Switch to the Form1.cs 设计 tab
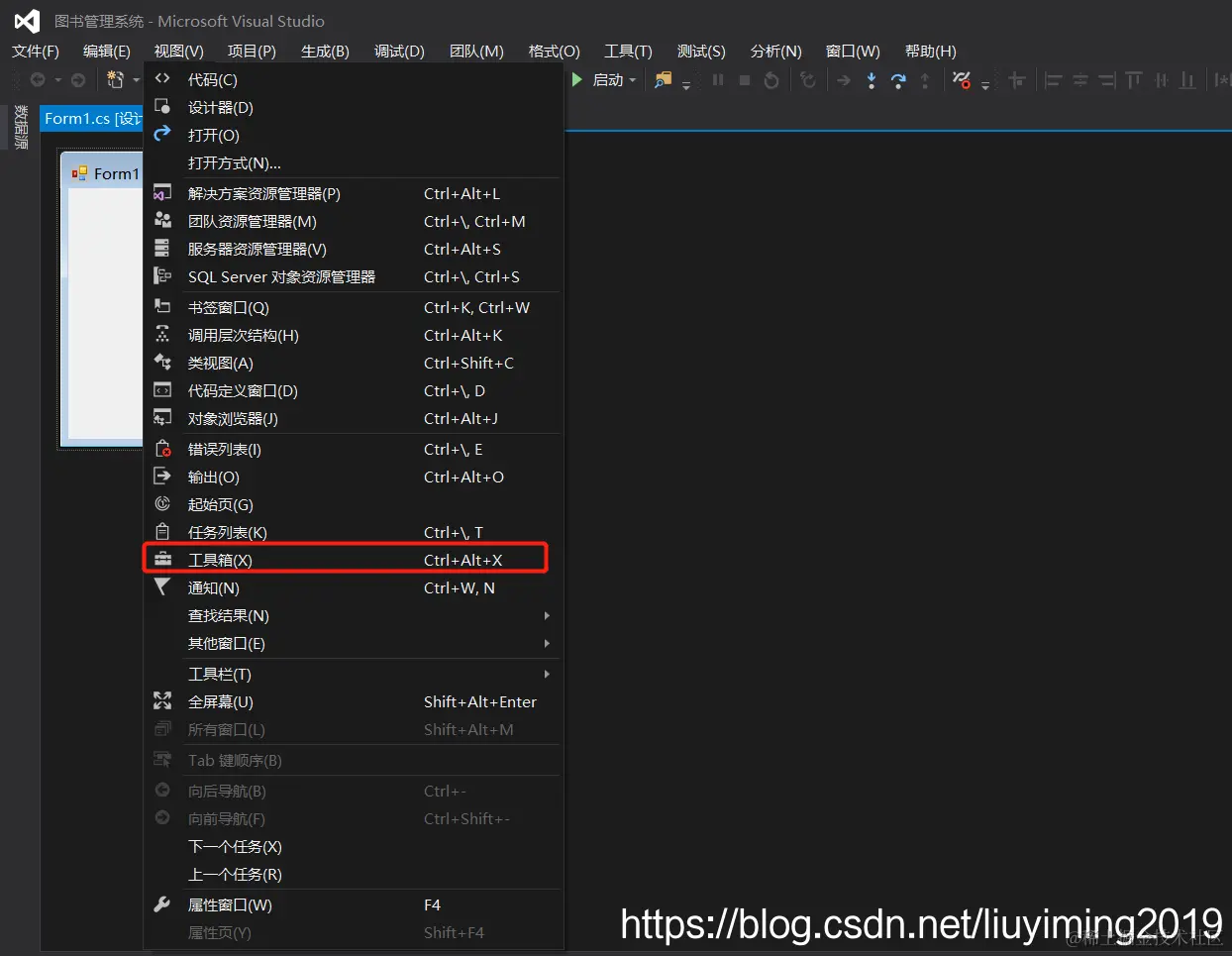This screenshot has height=956, width=1232. coord(89,118)
